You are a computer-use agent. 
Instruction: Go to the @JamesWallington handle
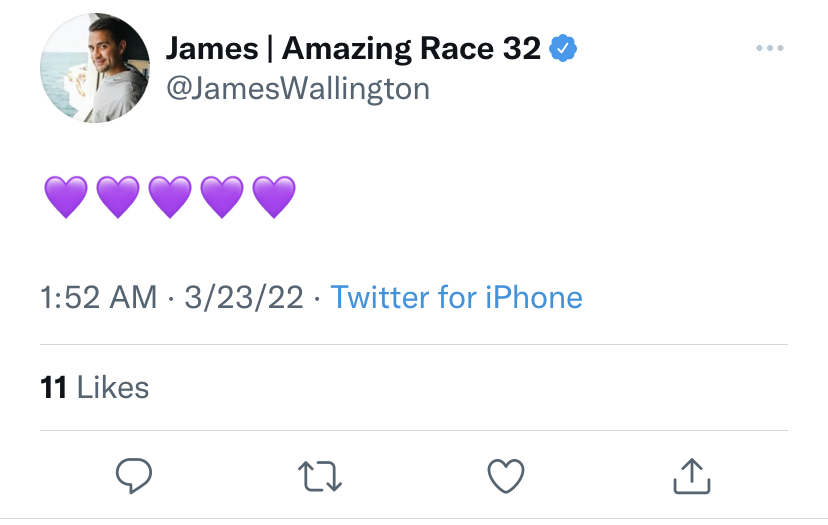[x=298, y=89]
